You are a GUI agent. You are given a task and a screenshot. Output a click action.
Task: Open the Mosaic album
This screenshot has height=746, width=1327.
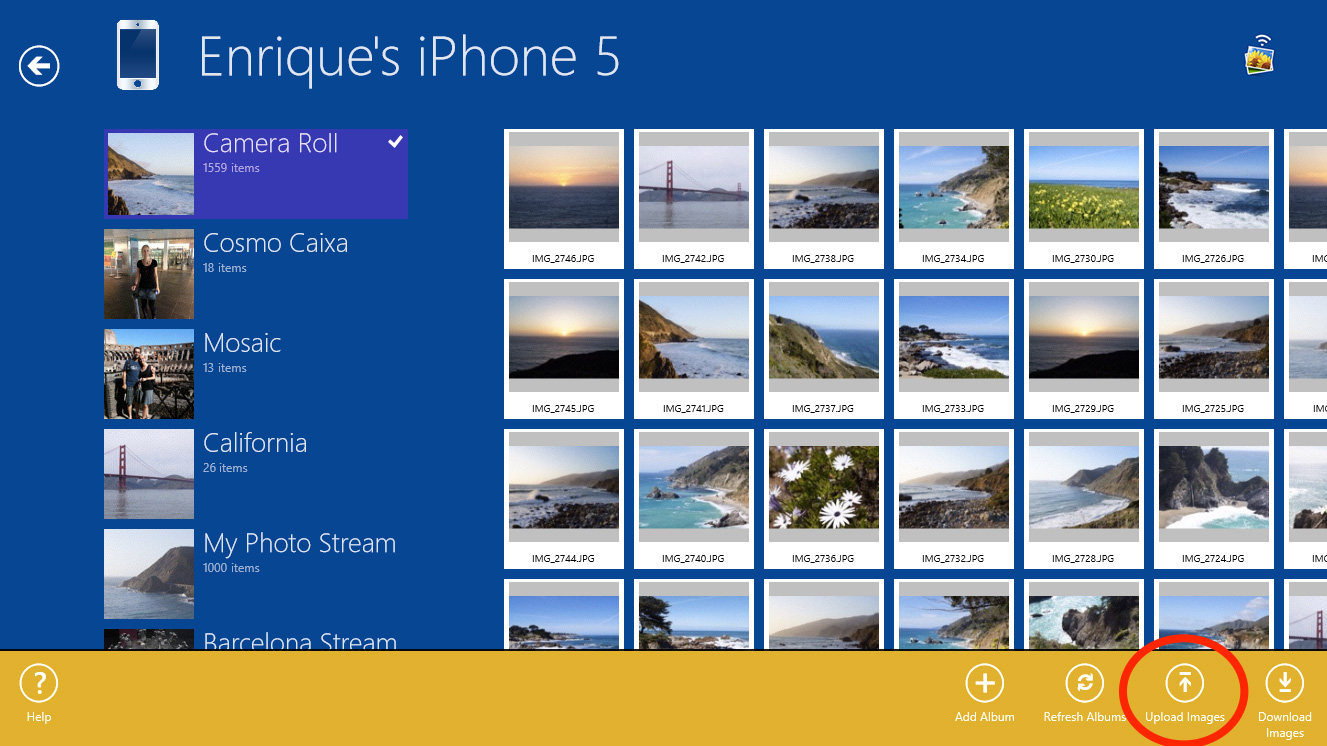coord(256,374)
